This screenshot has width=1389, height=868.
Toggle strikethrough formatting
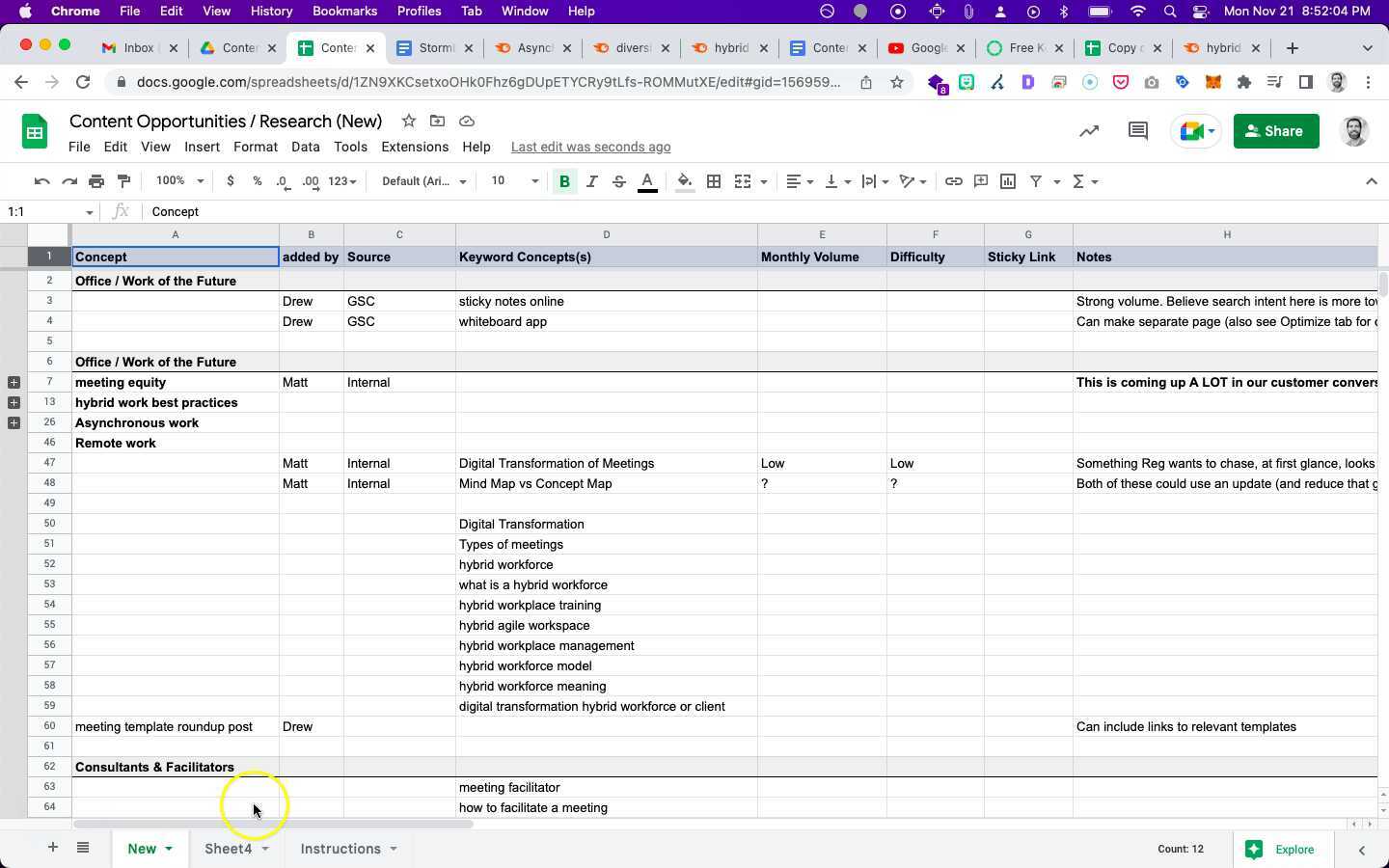click(619, 181)
